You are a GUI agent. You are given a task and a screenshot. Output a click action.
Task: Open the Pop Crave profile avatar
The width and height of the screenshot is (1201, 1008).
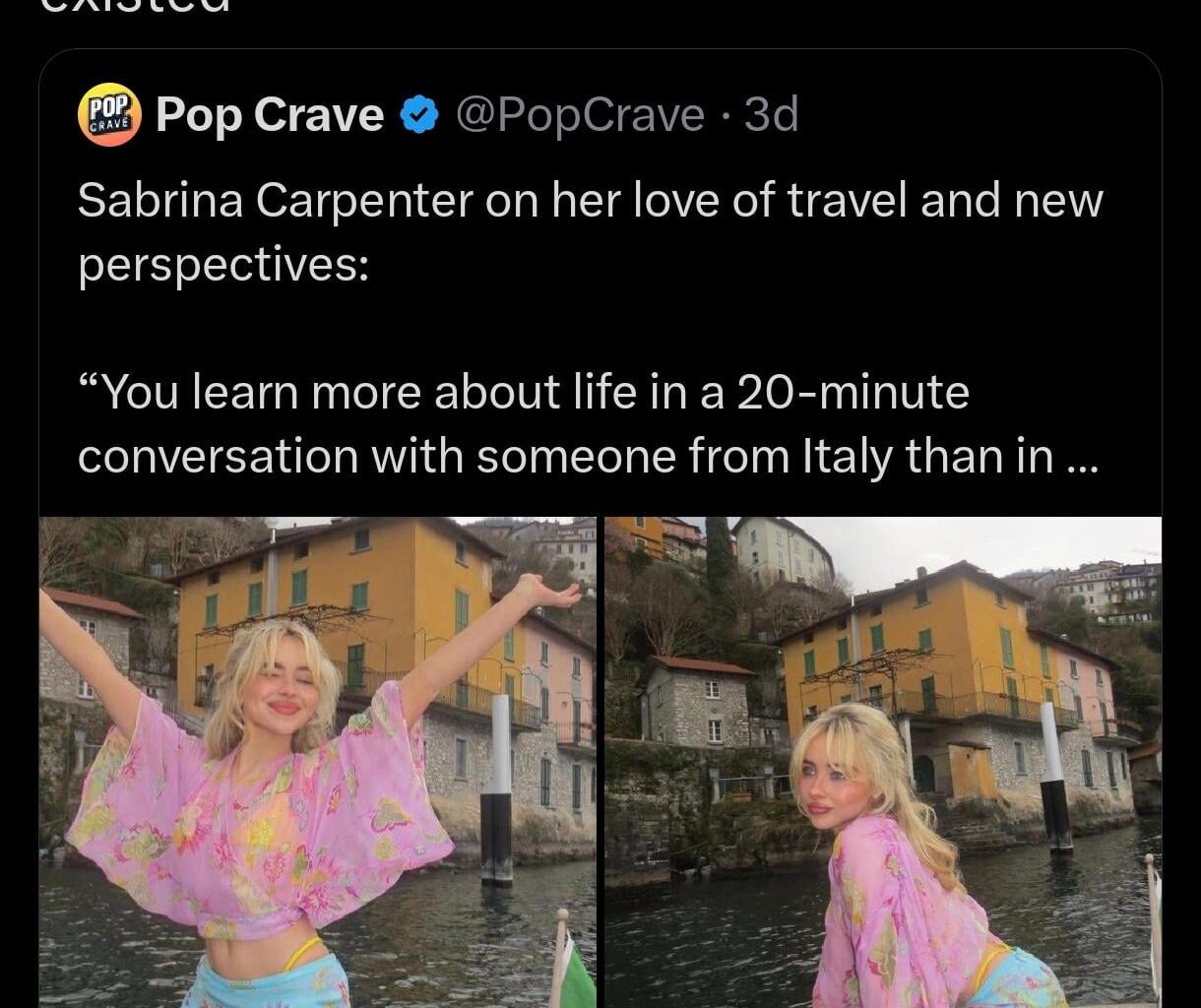(x=109, y=115)
